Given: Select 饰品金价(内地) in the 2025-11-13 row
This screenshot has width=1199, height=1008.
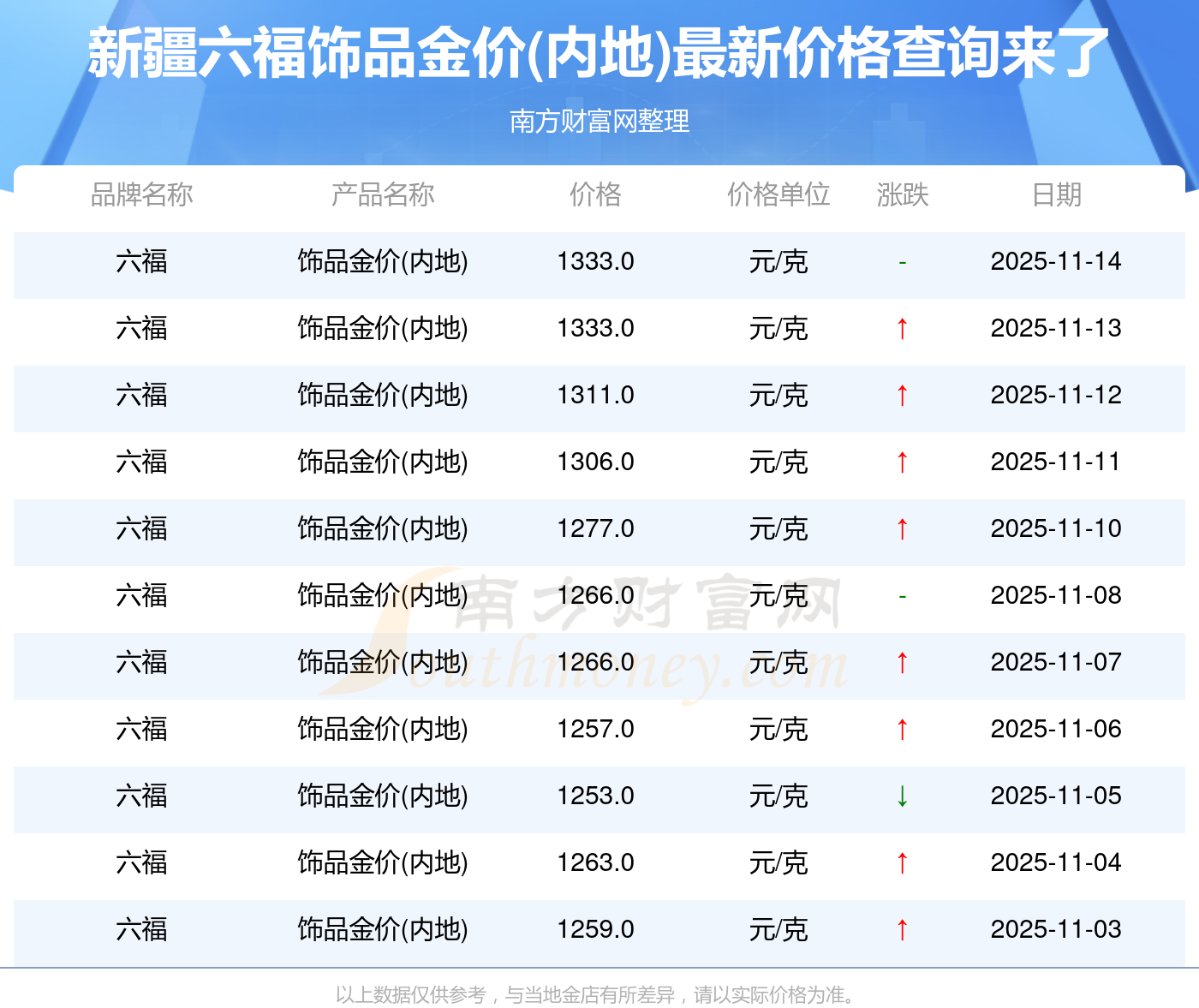Looking at the screenshot, I should (383, 328).
